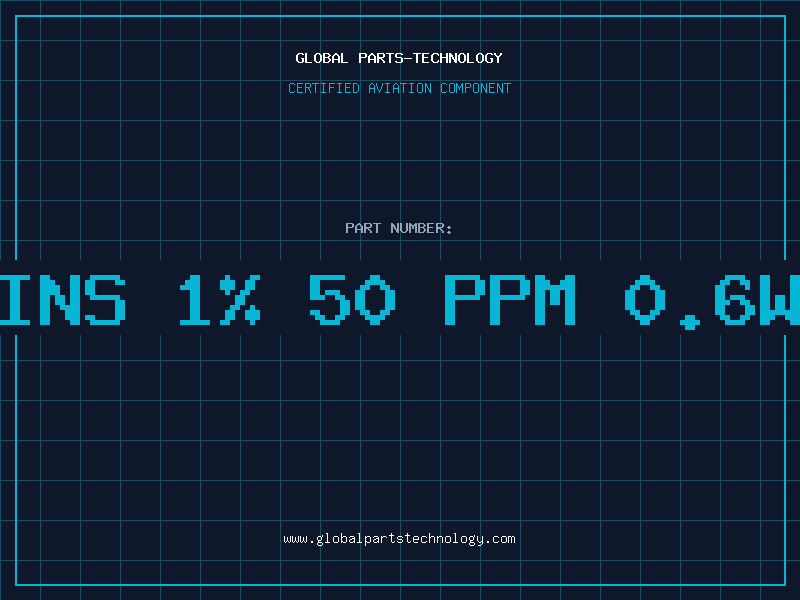Click the GLOBAL PARTS-TECHNOLOGY heading

coord(399,58)
